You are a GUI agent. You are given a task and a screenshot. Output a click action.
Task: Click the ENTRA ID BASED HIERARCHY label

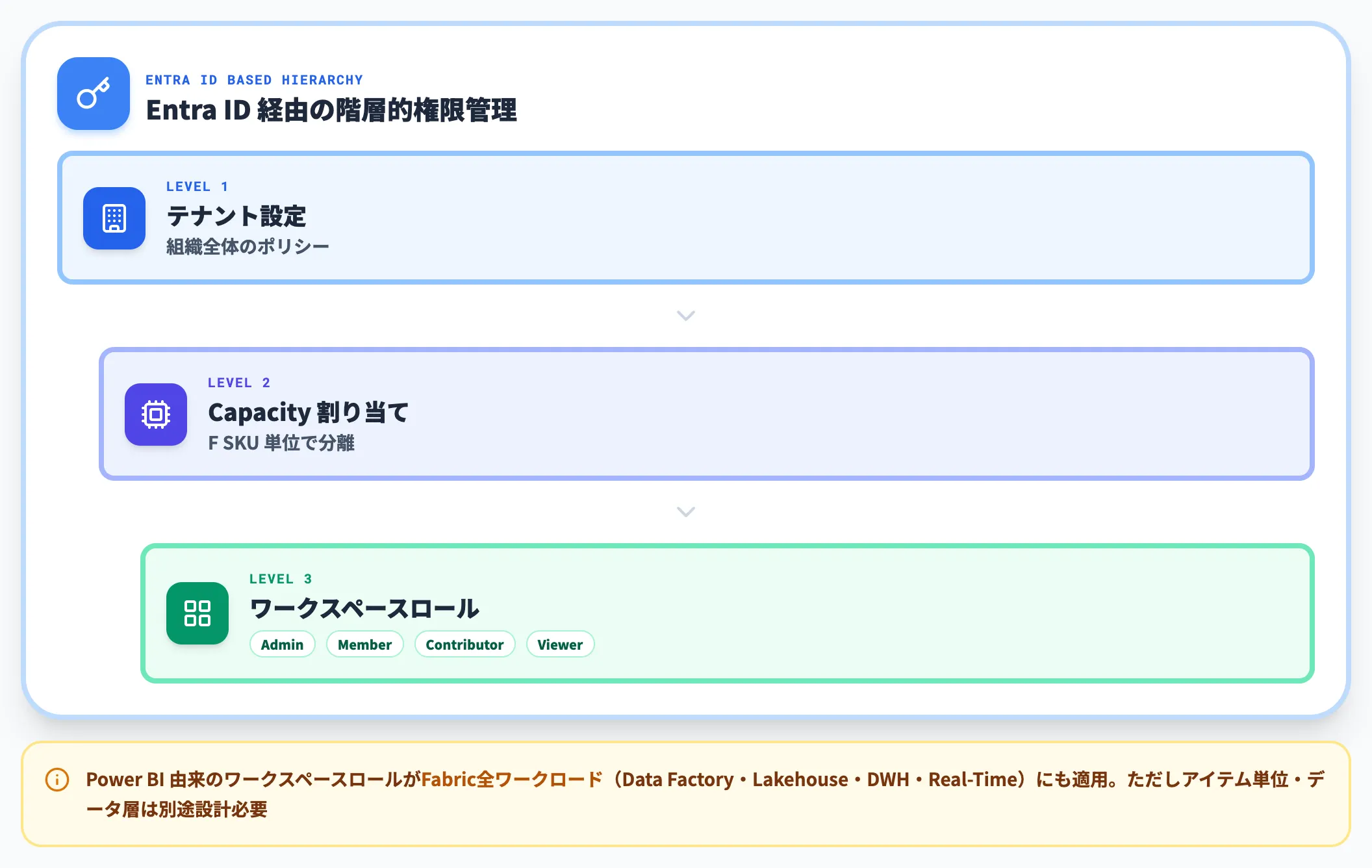tap(254, 80)
